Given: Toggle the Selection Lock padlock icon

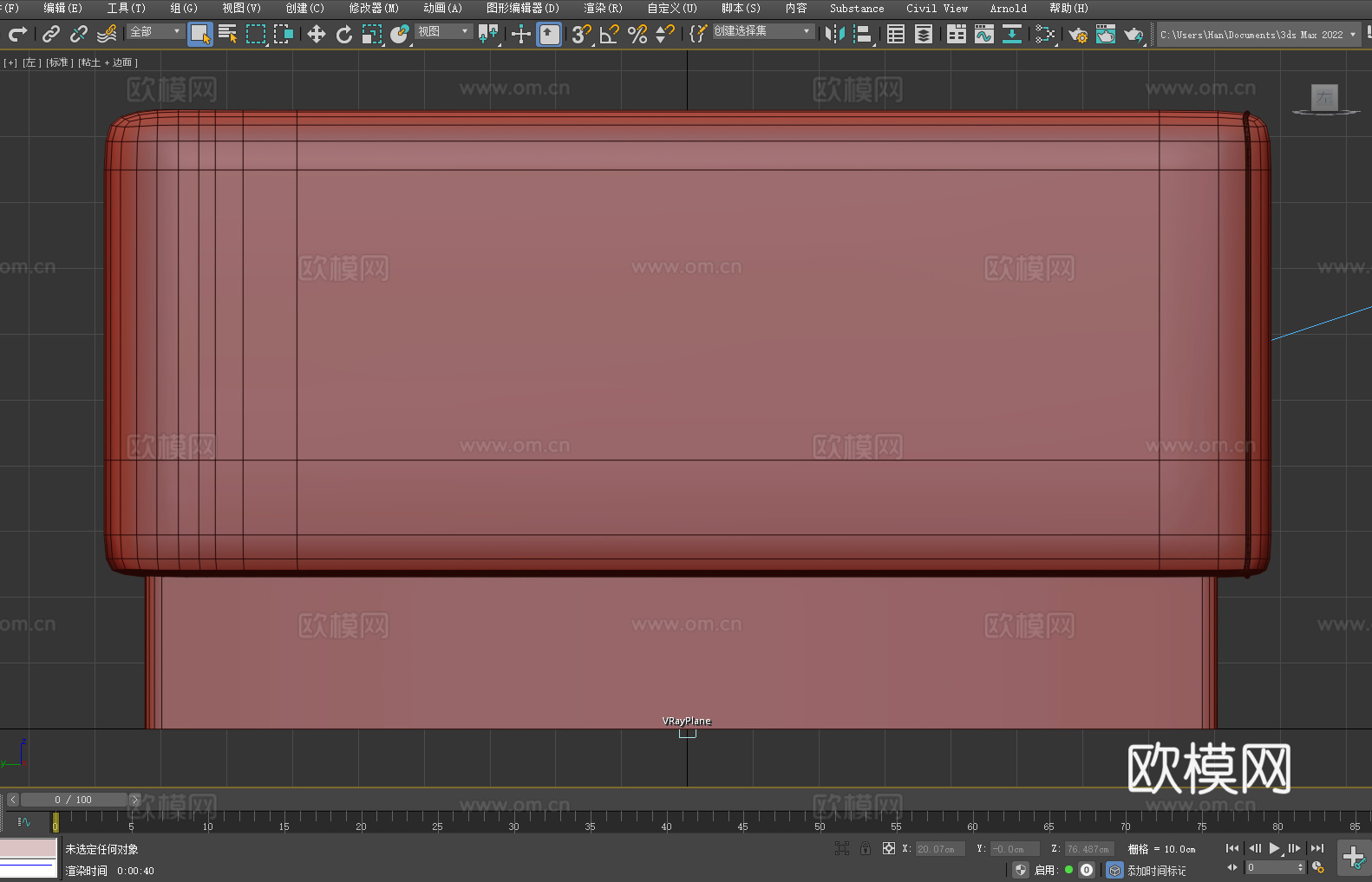Looking at the screenshot, I should [866, 848].
